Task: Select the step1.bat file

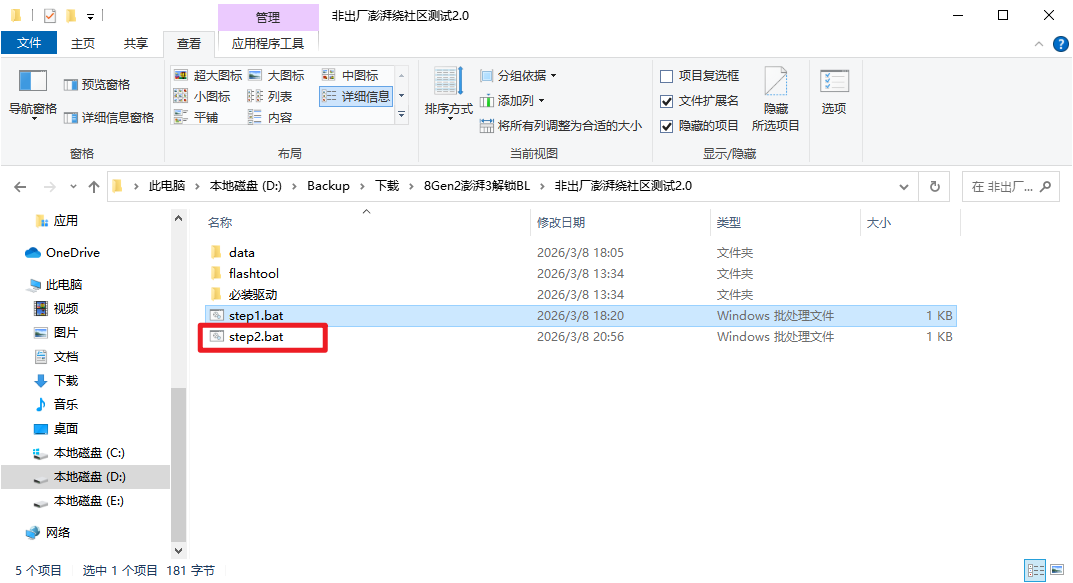Action: click(x=580, y=315)
